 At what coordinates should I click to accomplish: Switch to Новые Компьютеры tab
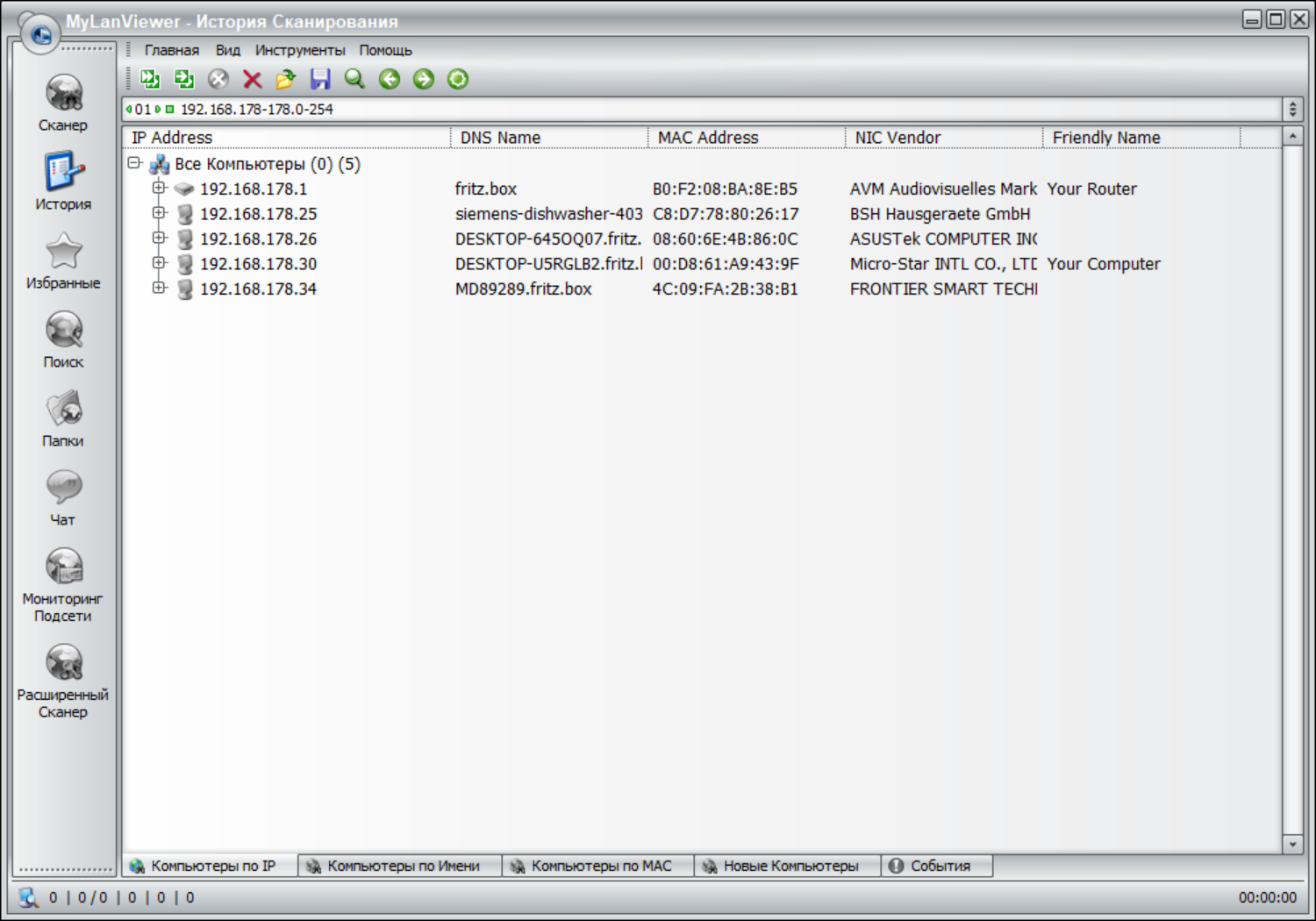788,866
